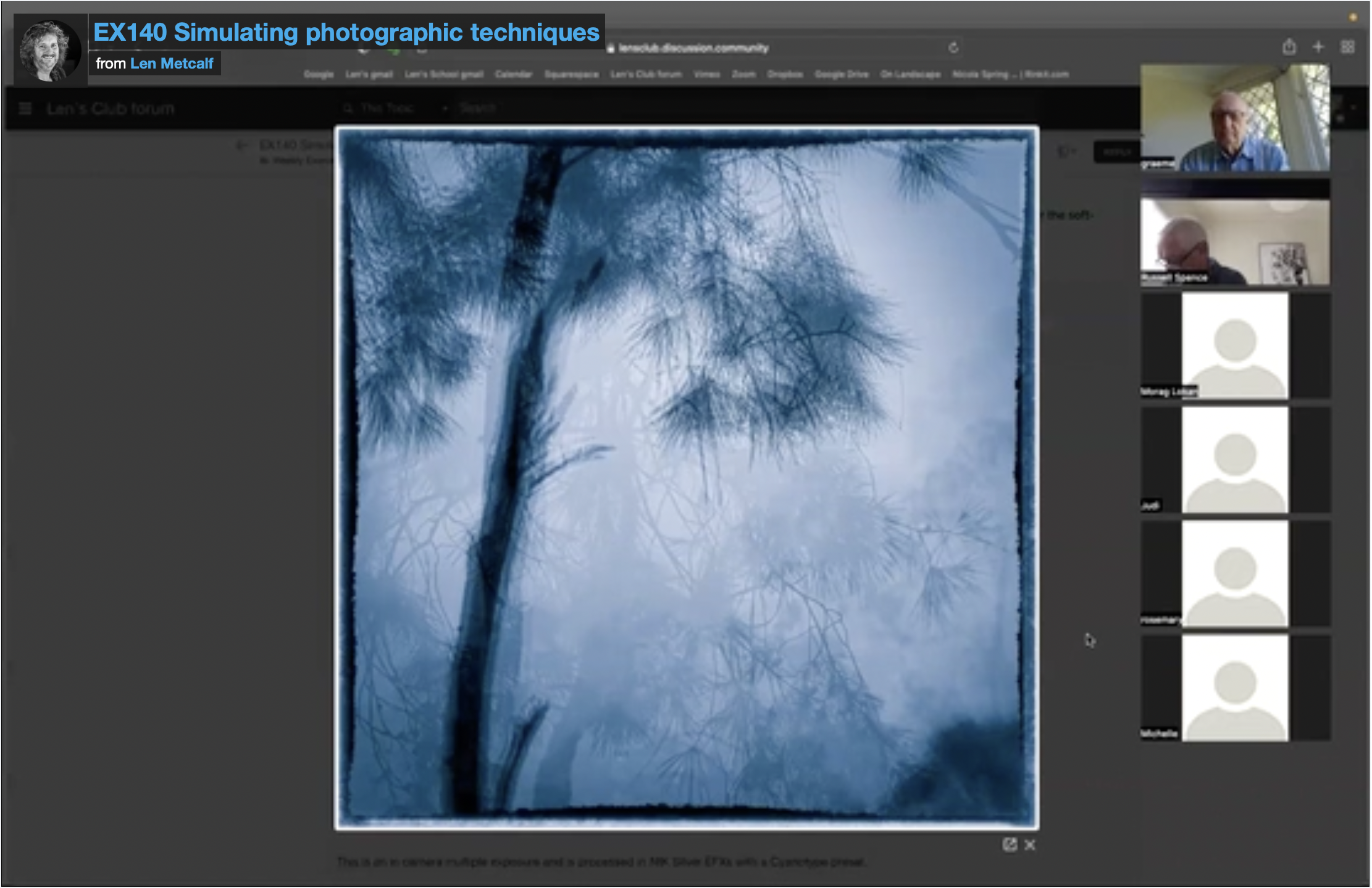Open the Zoom bookmark
The image size is (1372, 888).
click(x=743, y=74)
